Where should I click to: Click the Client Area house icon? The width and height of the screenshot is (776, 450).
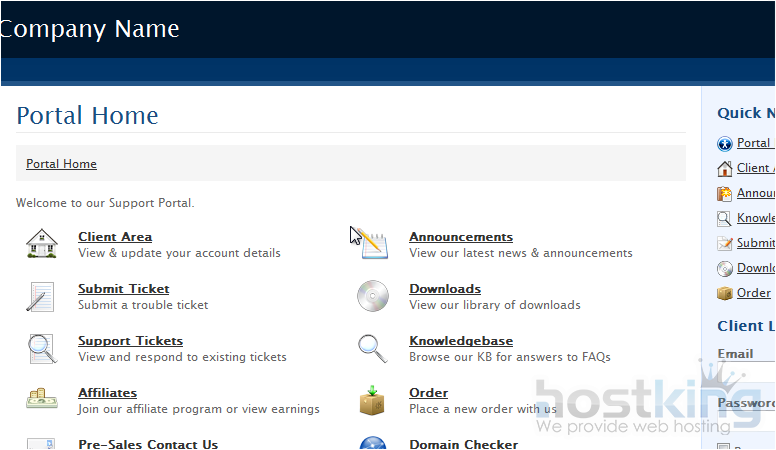point(41,244)
